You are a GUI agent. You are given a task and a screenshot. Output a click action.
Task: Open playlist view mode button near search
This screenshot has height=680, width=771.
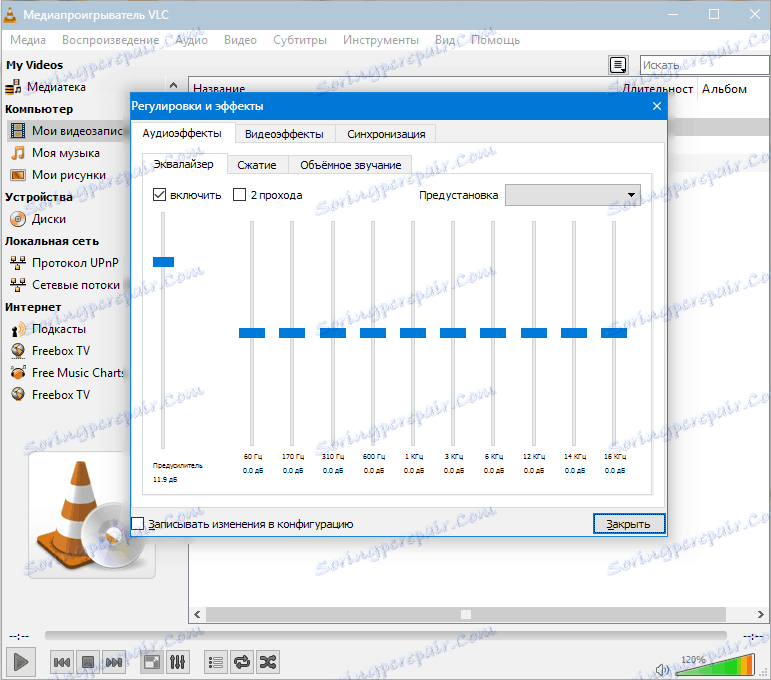coord(619,65)
